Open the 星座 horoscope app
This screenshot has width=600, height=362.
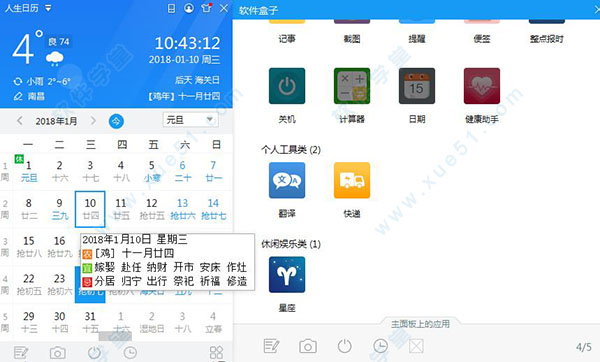click(287, 275)
